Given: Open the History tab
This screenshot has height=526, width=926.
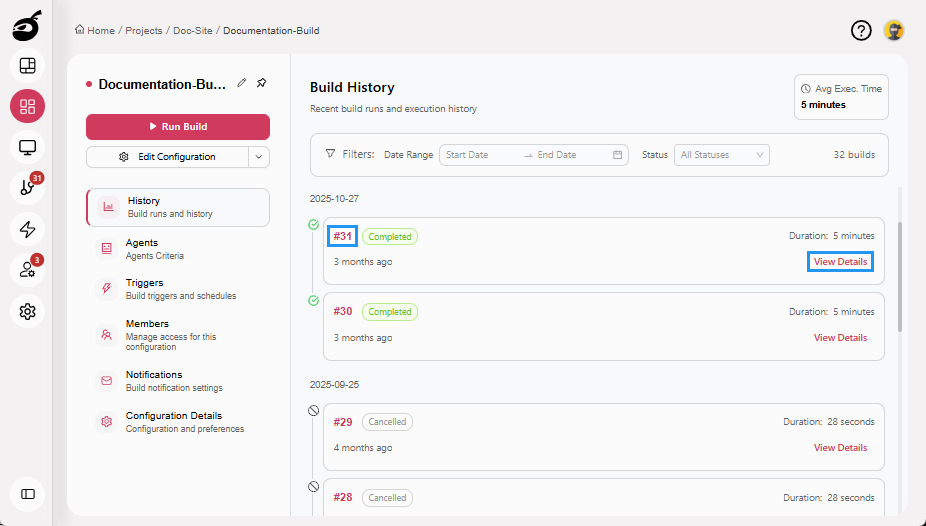Looking at the screenshot, I should tap(178, 207).
